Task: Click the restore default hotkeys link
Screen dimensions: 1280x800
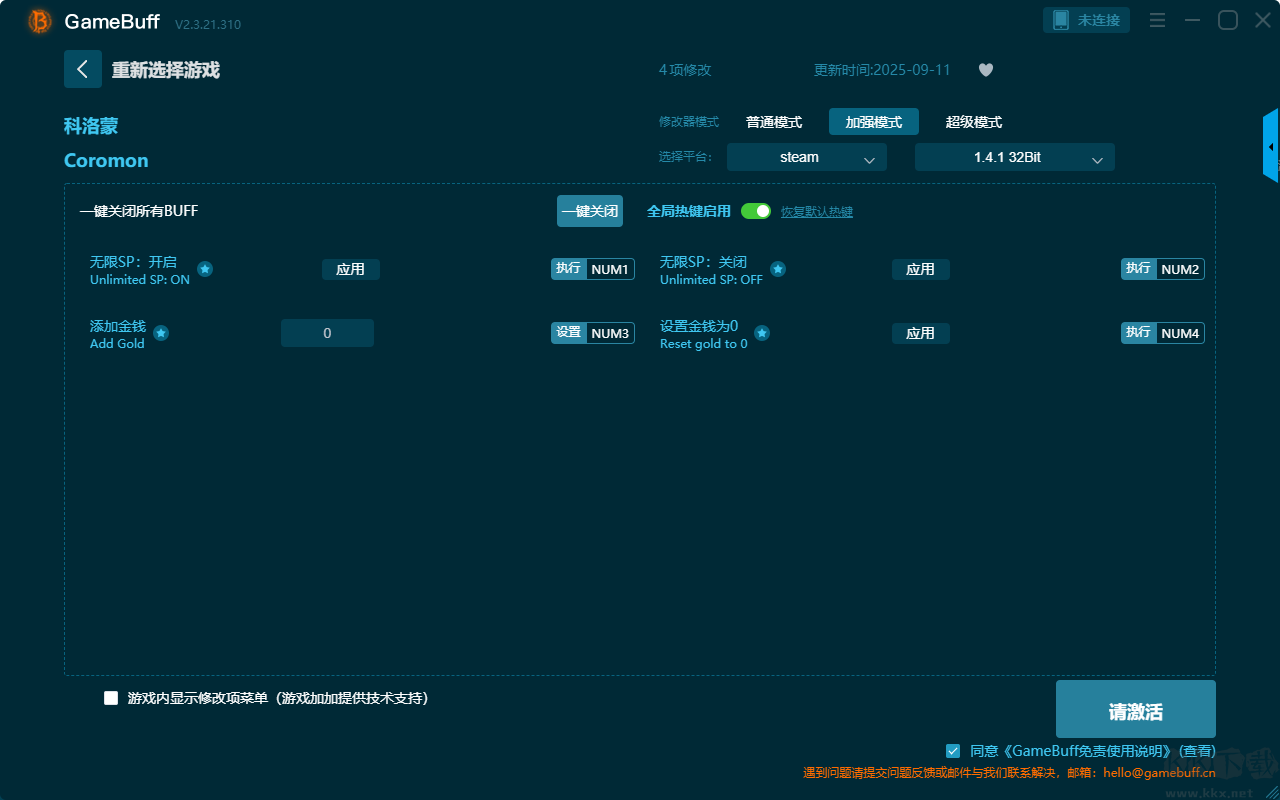Action: (x=817, y=212)
